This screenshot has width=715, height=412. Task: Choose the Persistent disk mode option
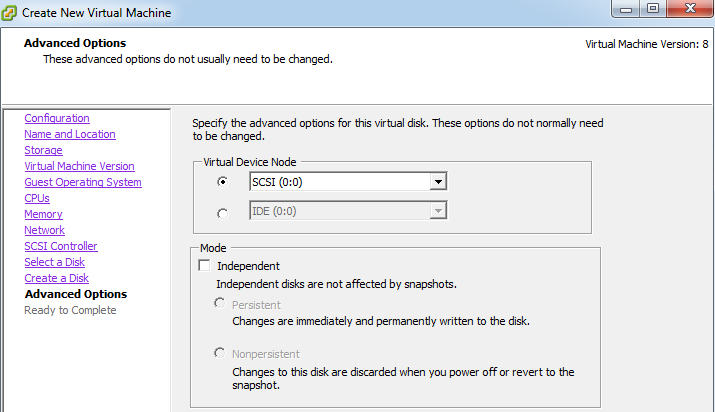click(220, 303)
